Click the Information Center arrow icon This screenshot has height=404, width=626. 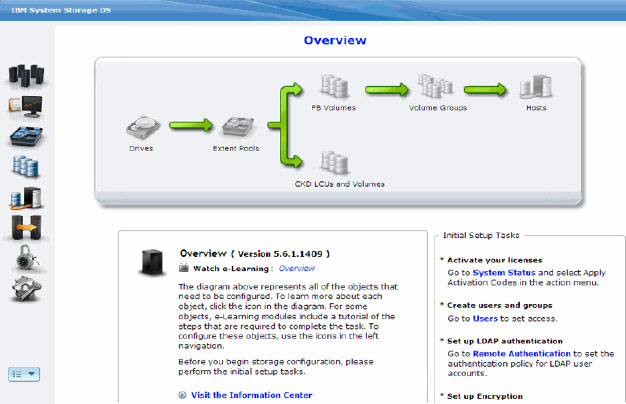[x=182, y=395]
